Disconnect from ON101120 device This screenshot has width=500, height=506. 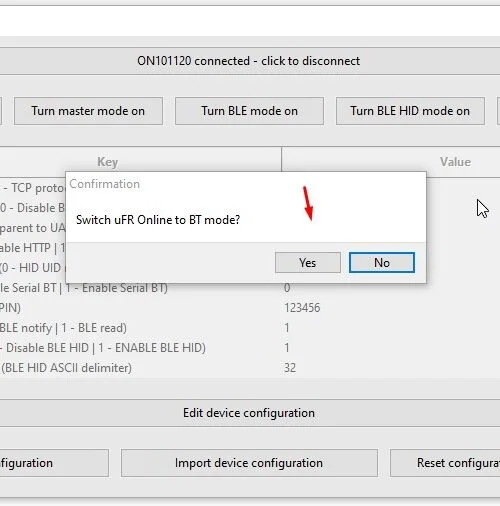[x=249, y=61]
